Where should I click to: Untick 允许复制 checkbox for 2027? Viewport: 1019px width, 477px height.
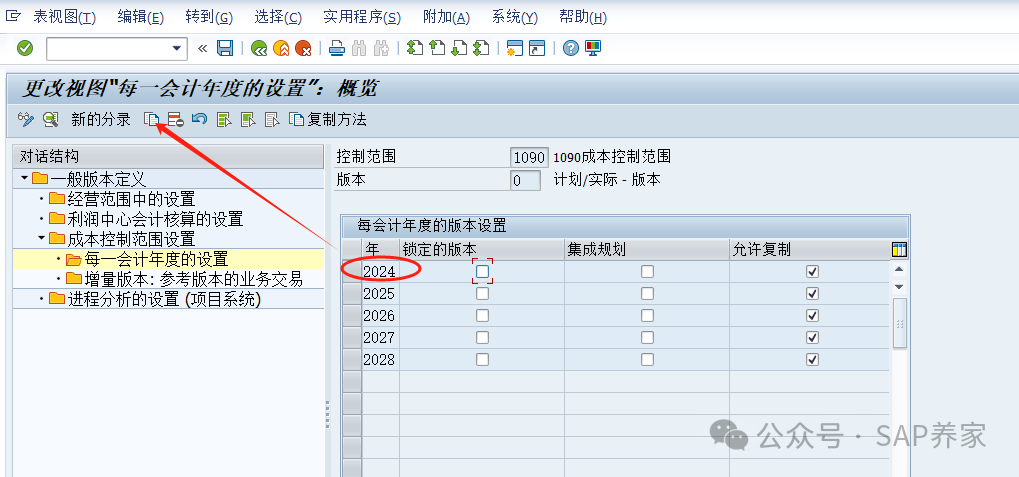click(812, 338)
